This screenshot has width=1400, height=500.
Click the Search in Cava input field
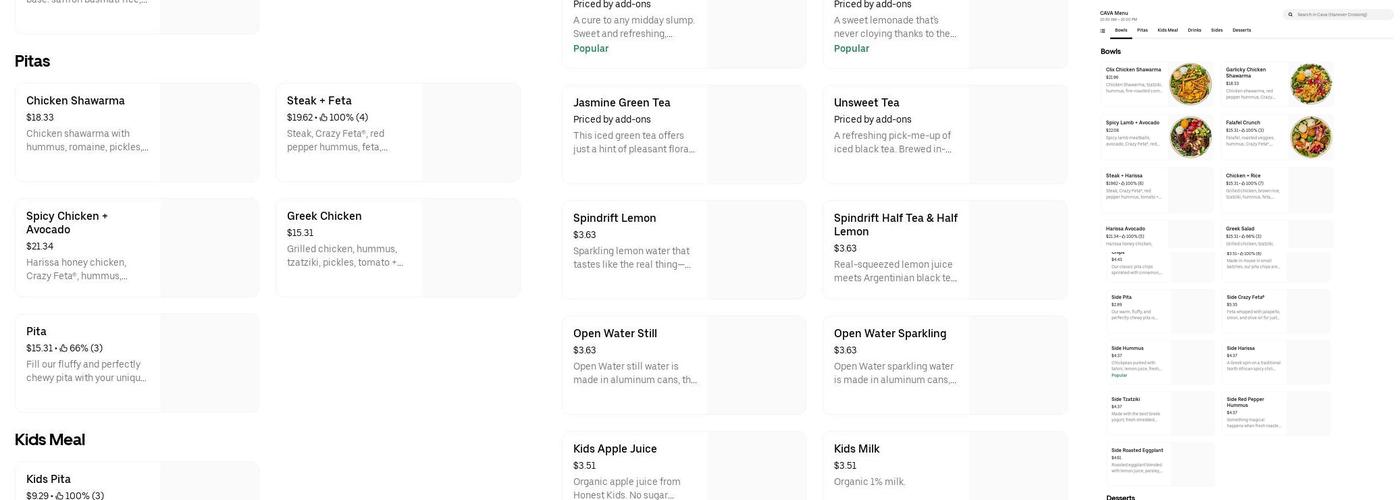[x=1340, y=15]
